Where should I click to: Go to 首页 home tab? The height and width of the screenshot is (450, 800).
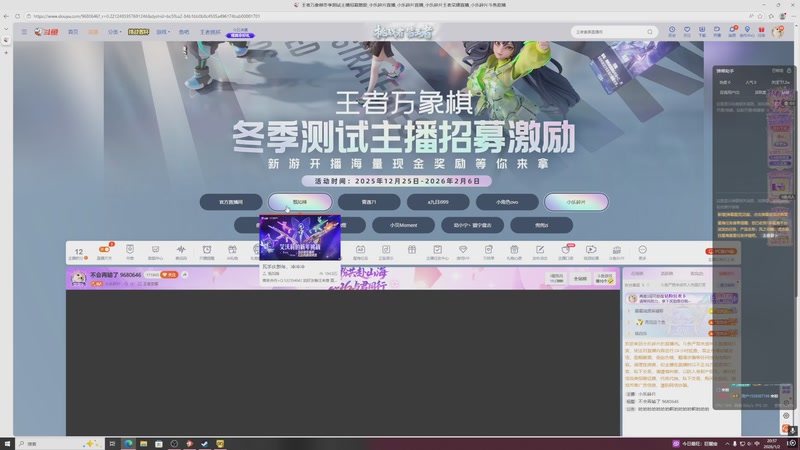click(73, 32)
